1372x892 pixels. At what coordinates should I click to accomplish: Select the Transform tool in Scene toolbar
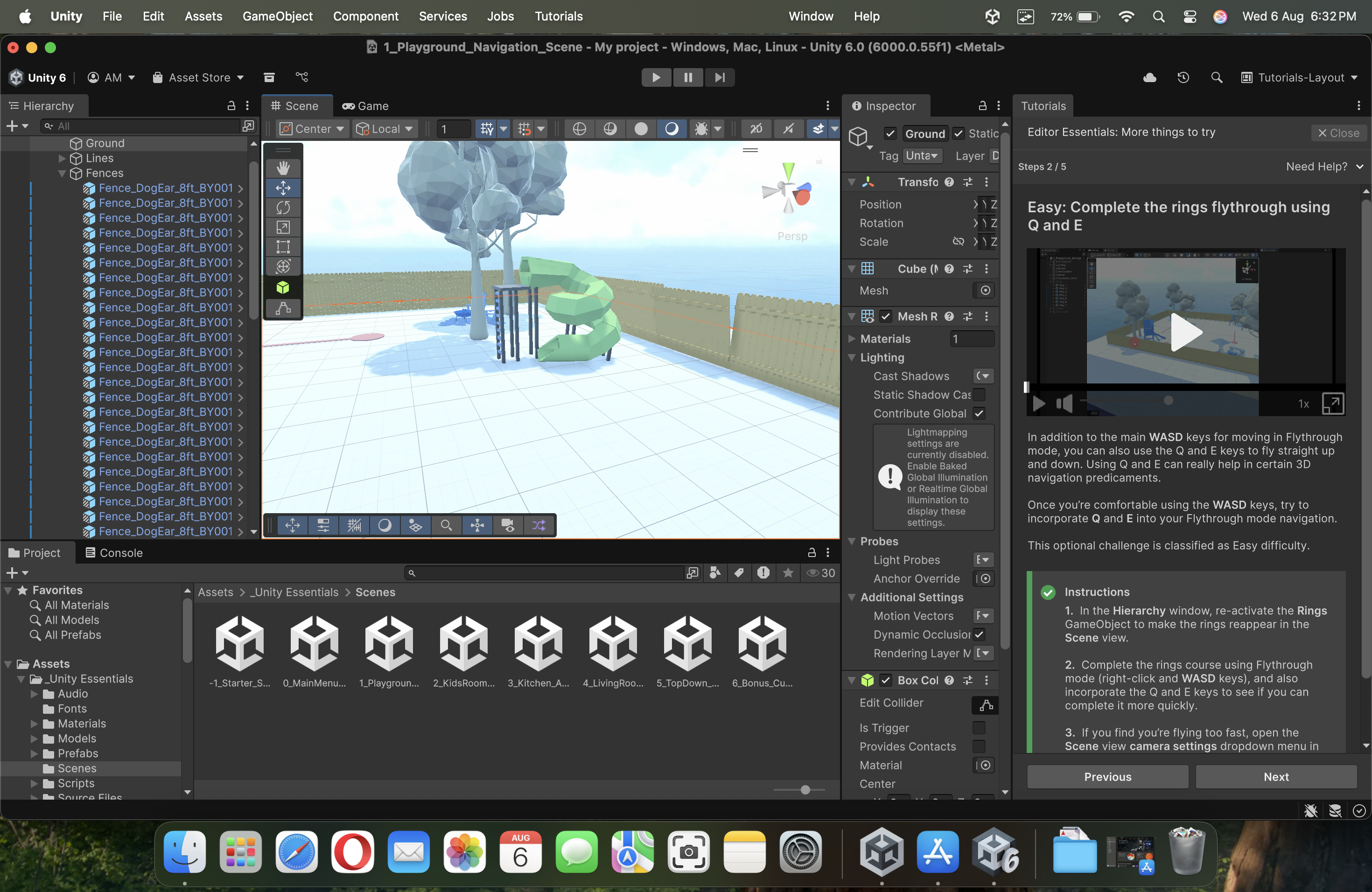(282, 266)
